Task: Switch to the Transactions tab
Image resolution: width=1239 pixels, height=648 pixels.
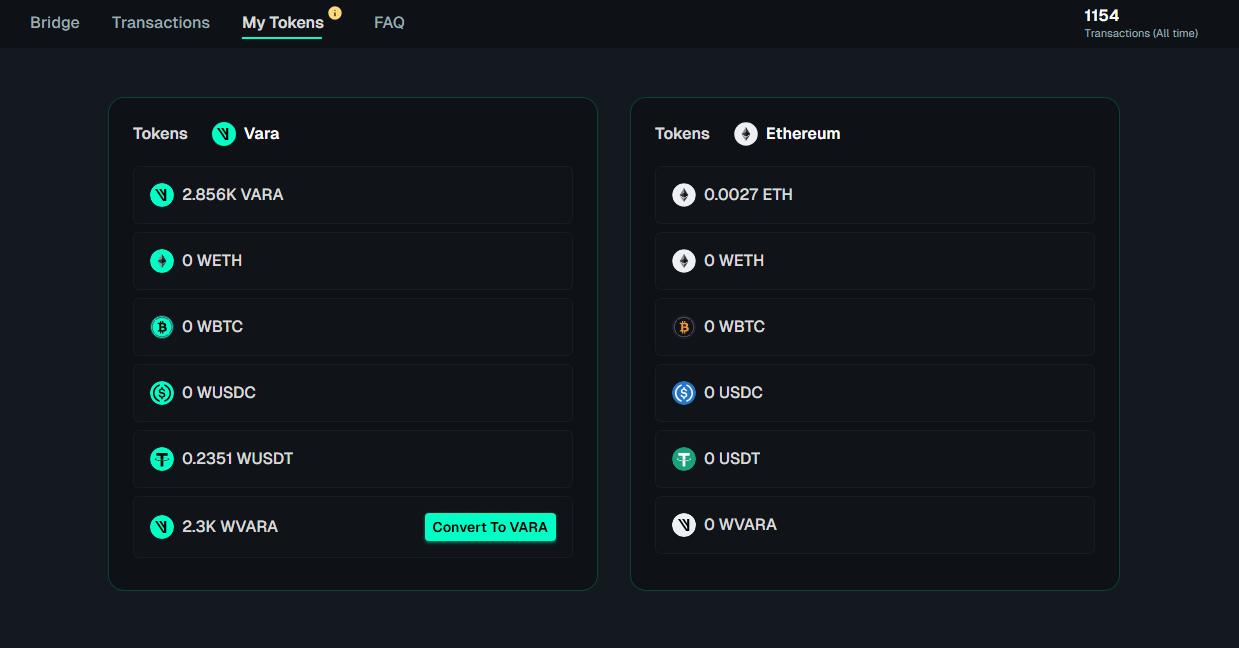Action: pyautogui.click(x=161, y=22)
